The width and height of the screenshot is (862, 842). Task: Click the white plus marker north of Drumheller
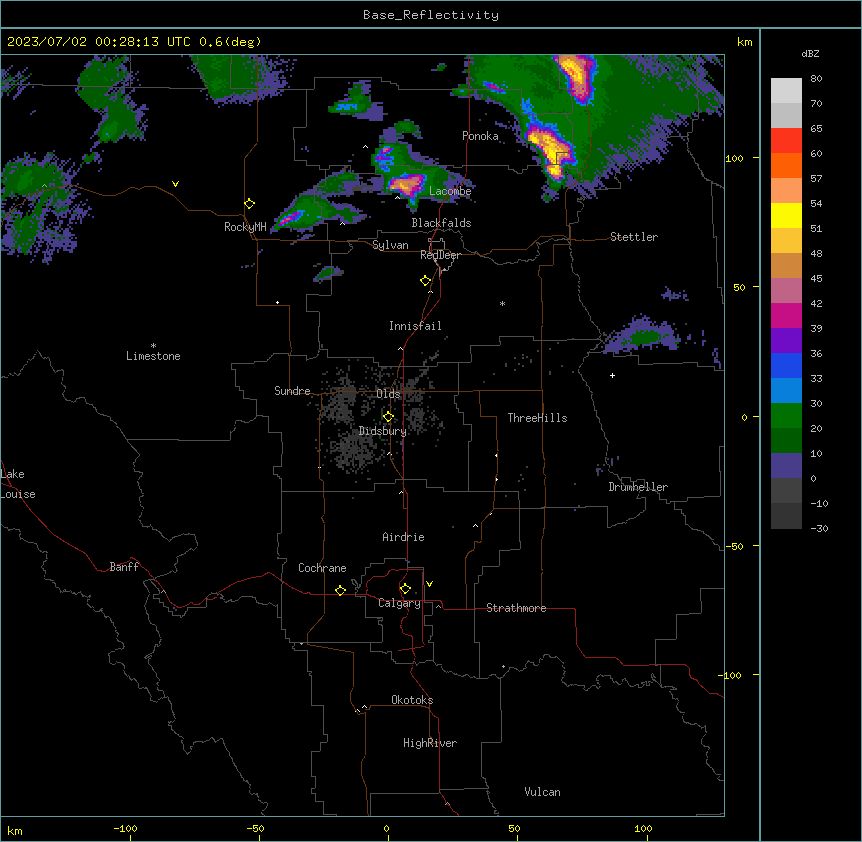pyautogui.click(x=612, y=375)
